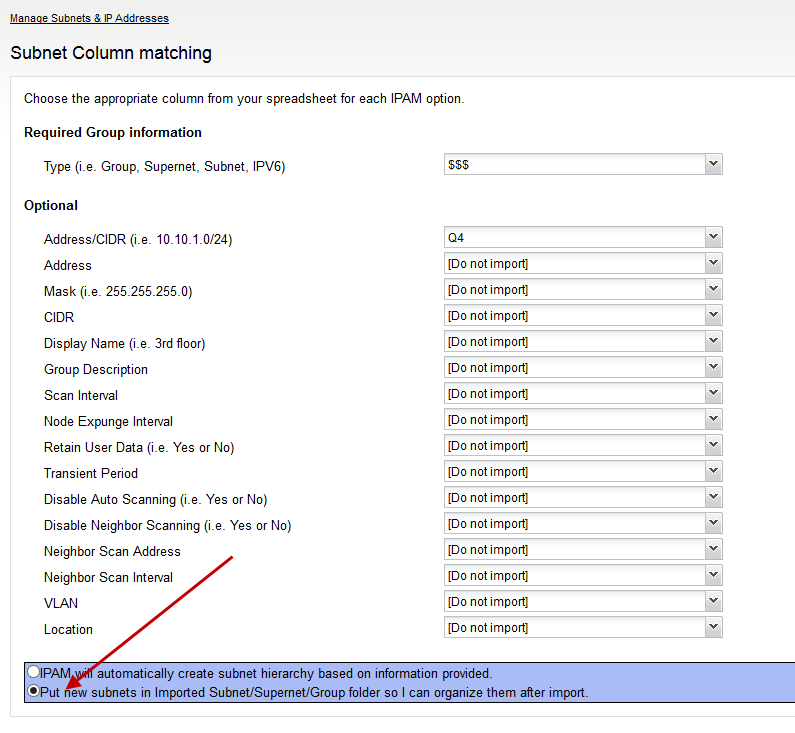Click the Location label text
The width and height of the screenshot is (795, 733).
pos(68,630)
